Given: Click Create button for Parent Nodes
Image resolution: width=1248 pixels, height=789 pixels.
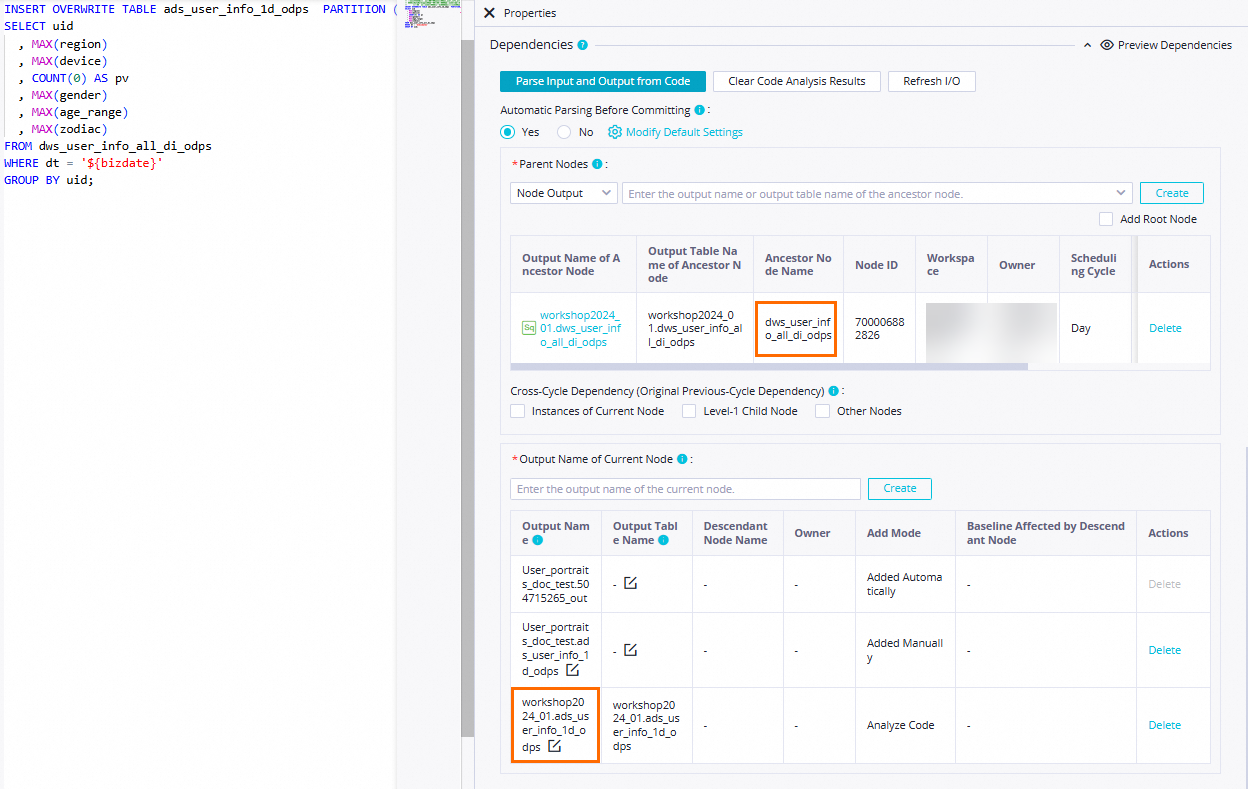Looking at the screenshot, I should coord(1172,193).
